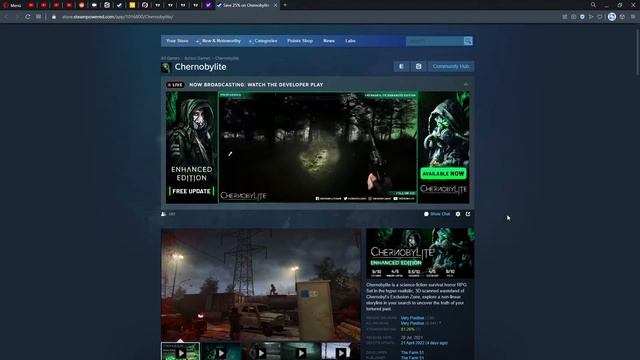Open the Speed Dial start page icon
This screenshot has width=640, height=360.
[x=38, y=17]
